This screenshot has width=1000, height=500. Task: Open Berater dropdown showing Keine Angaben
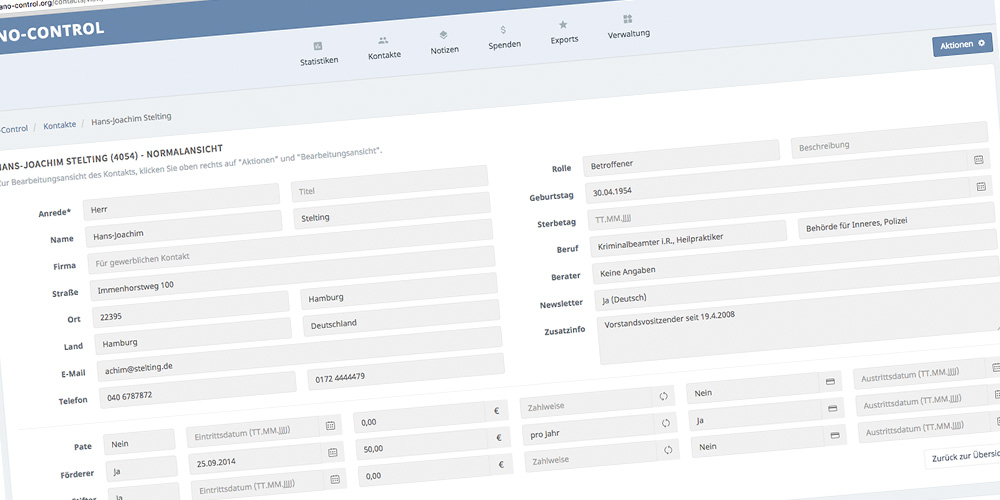tap(794, 258)
